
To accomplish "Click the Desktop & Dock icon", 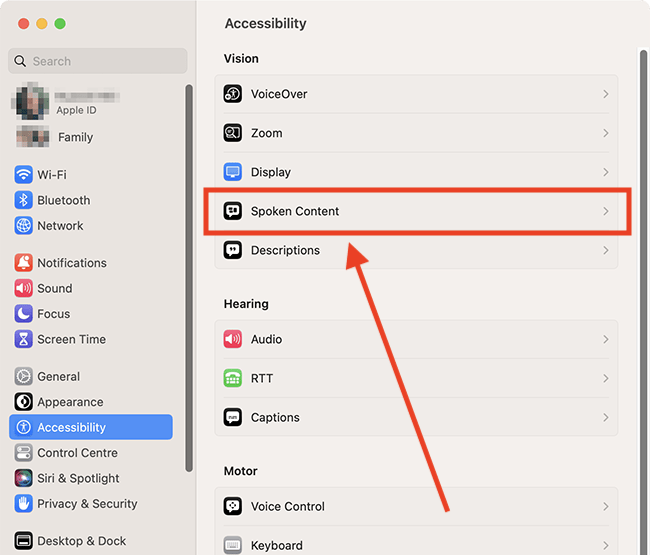I will 24,541.
